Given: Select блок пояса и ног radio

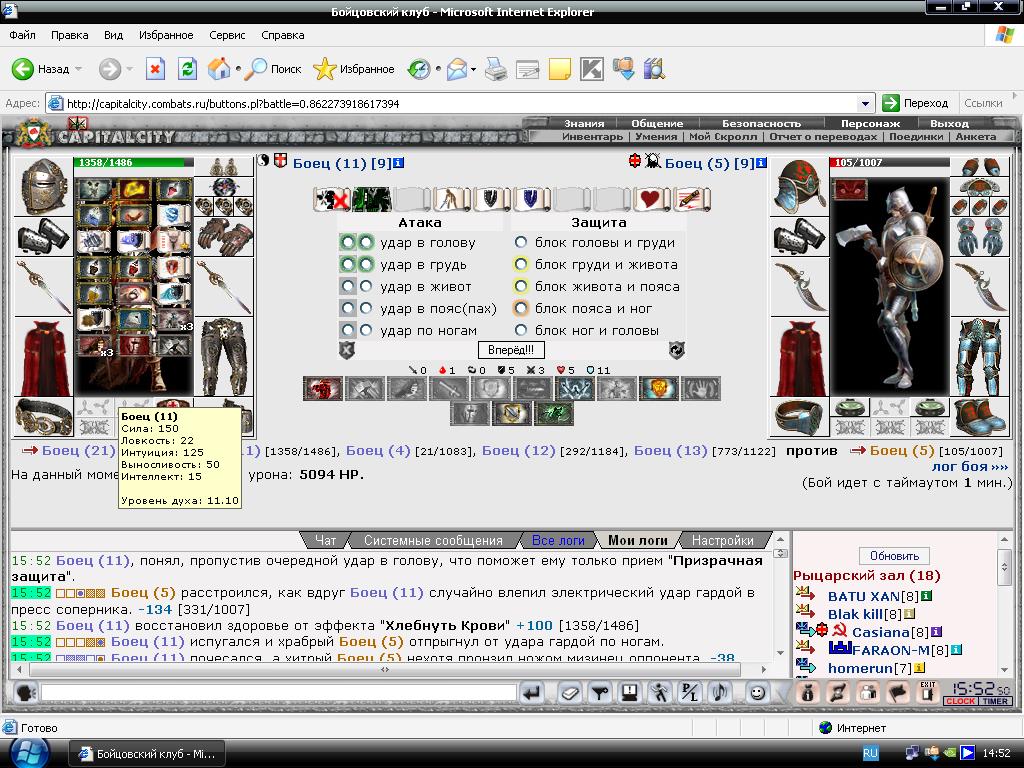Looking at the screenshot, I should pos(520,308).
